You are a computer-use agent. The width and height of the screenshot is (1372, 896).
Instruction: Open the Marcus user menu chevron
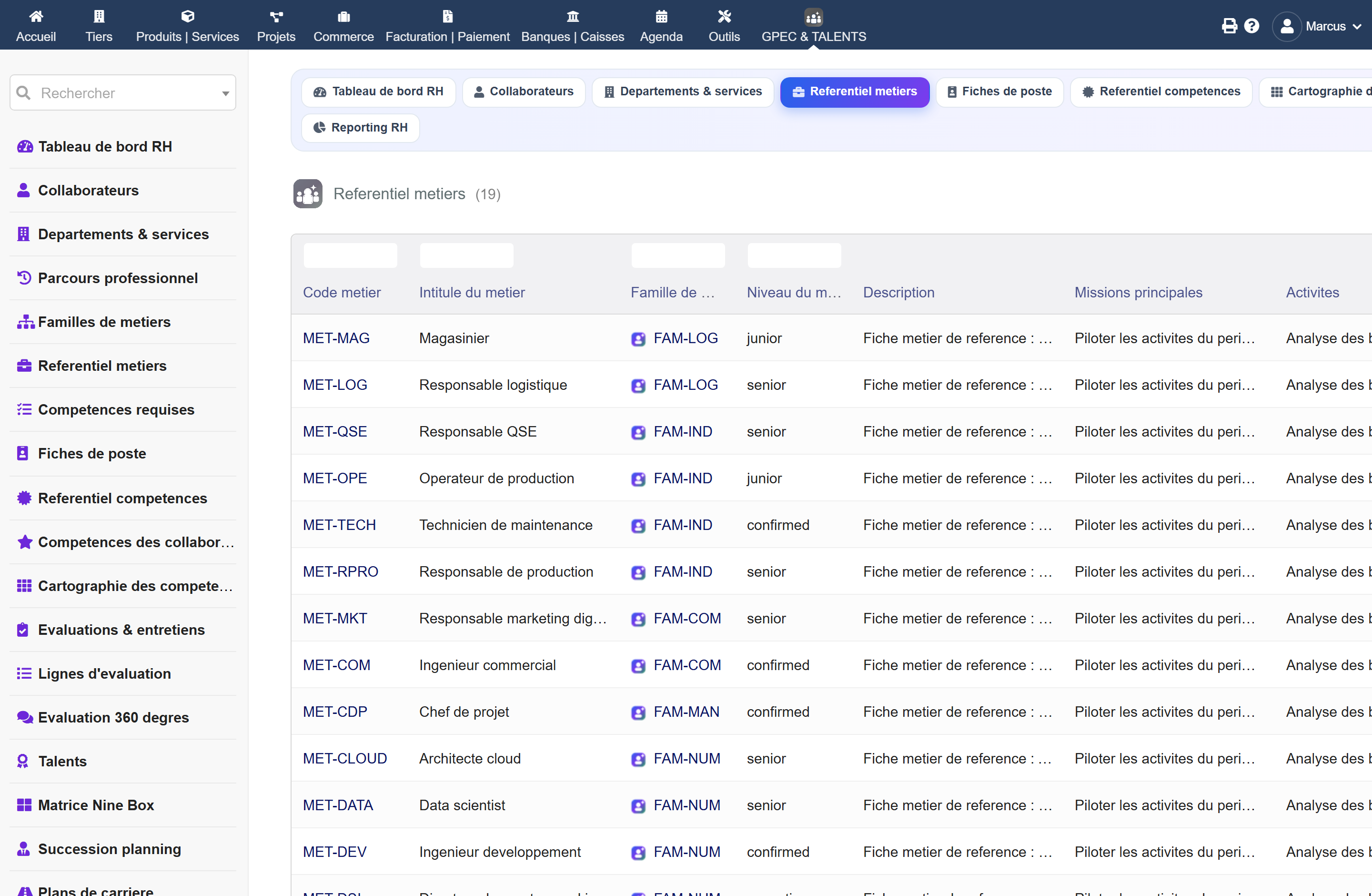1357,27
